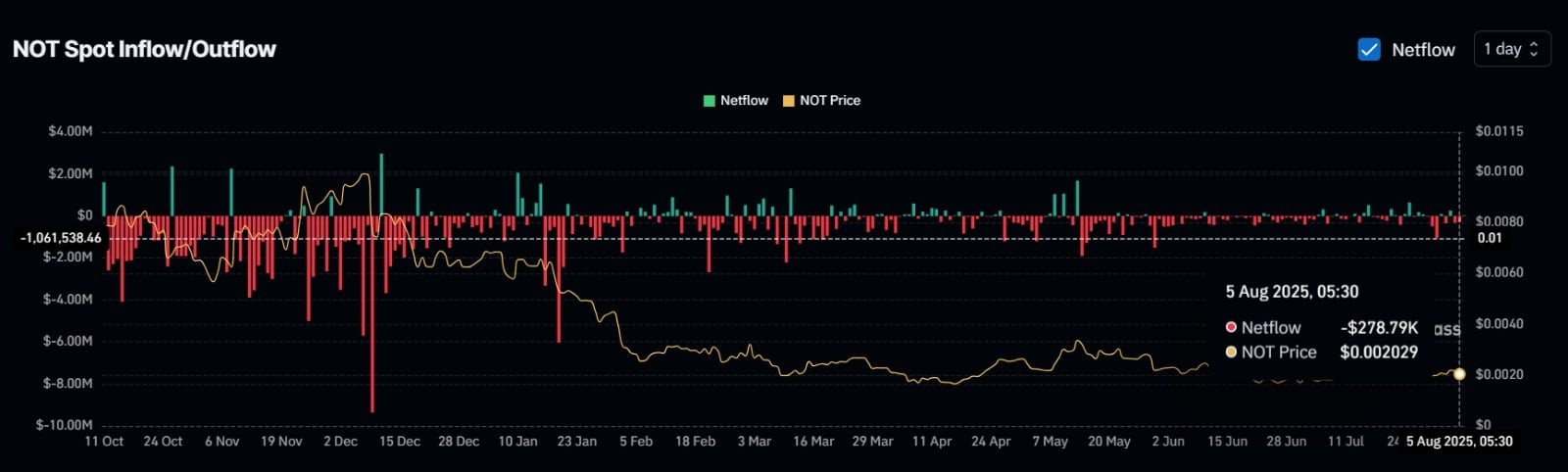Click the Netflow label next to checkbox
Screen dimensions: 1568x472
[x=1423, y=50]
